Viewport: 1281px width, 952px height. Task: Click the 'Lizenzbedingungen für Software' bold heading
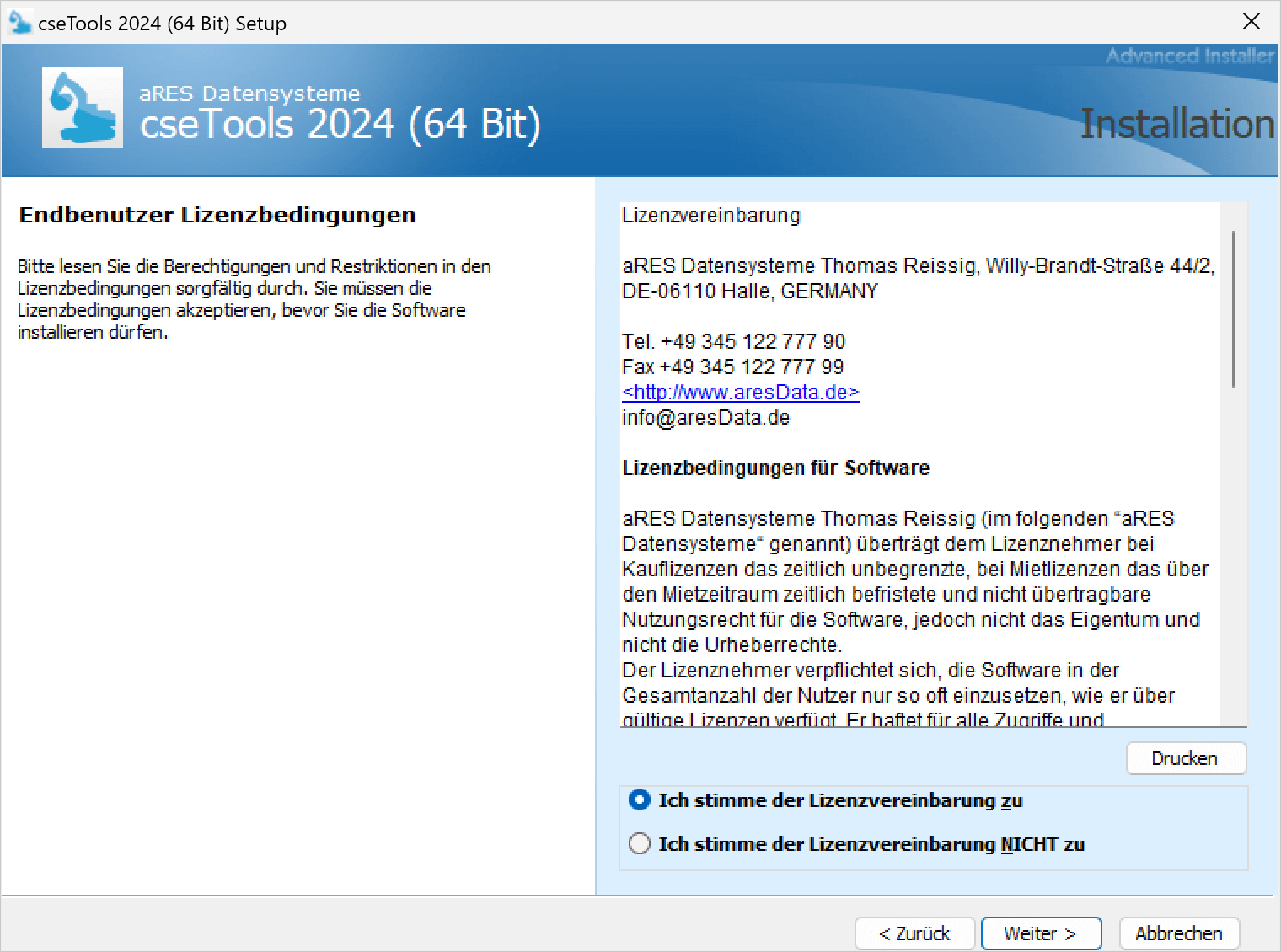tap(775, 468)
